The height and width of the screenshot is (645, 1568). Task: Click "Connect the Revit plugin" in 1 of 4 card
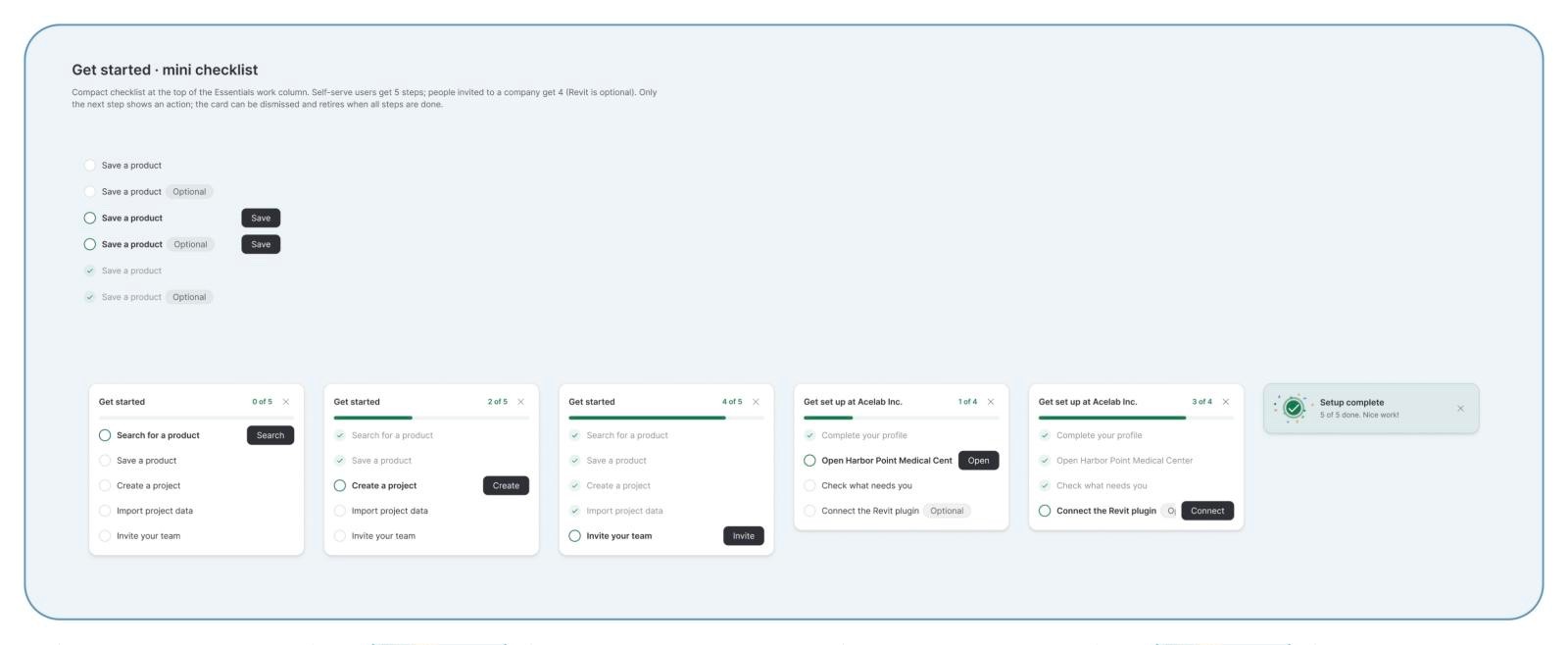[x=870, y=511]
